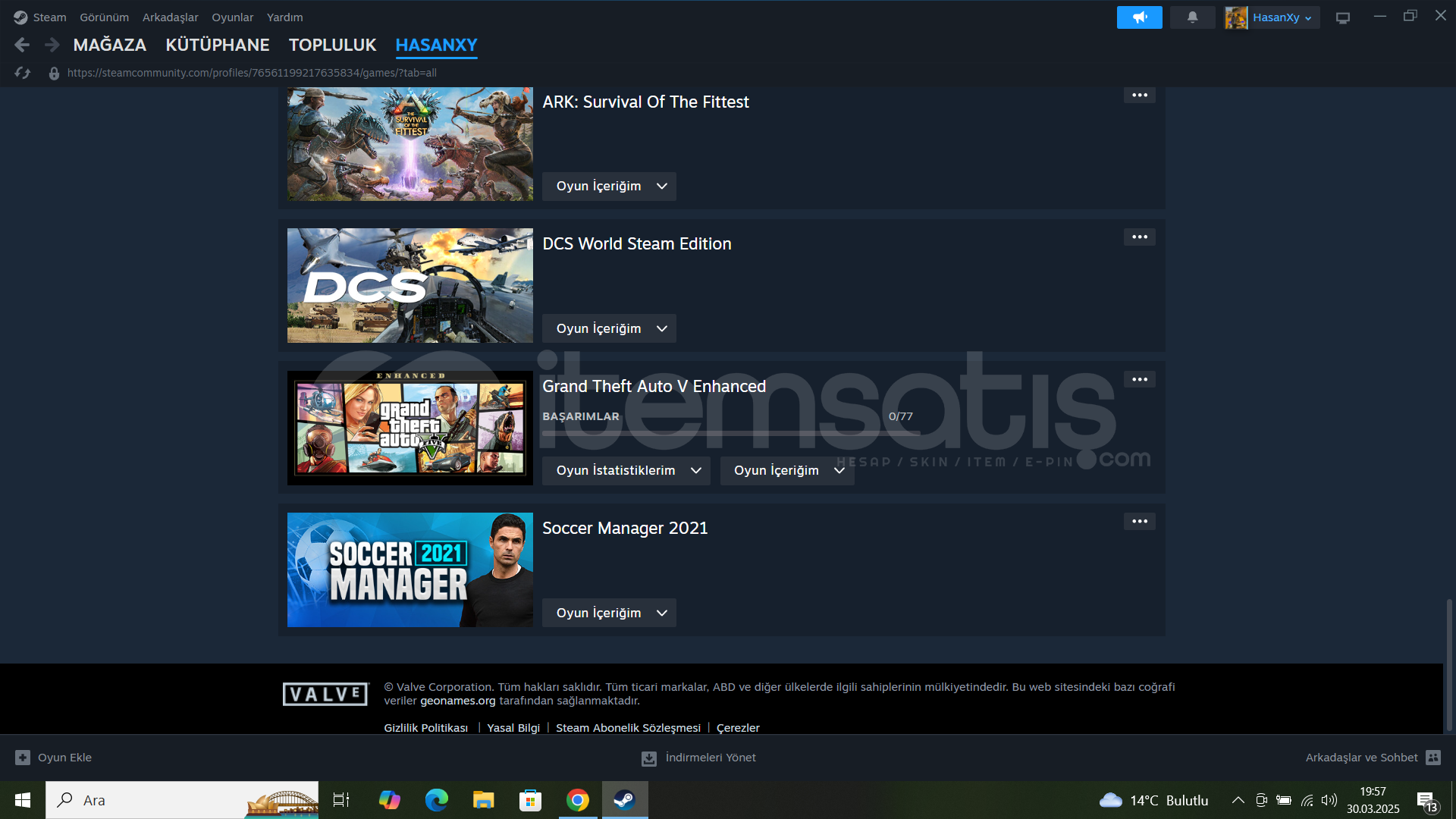Click the download icon beside İndirmeleri Yönet

pos(649,758)
